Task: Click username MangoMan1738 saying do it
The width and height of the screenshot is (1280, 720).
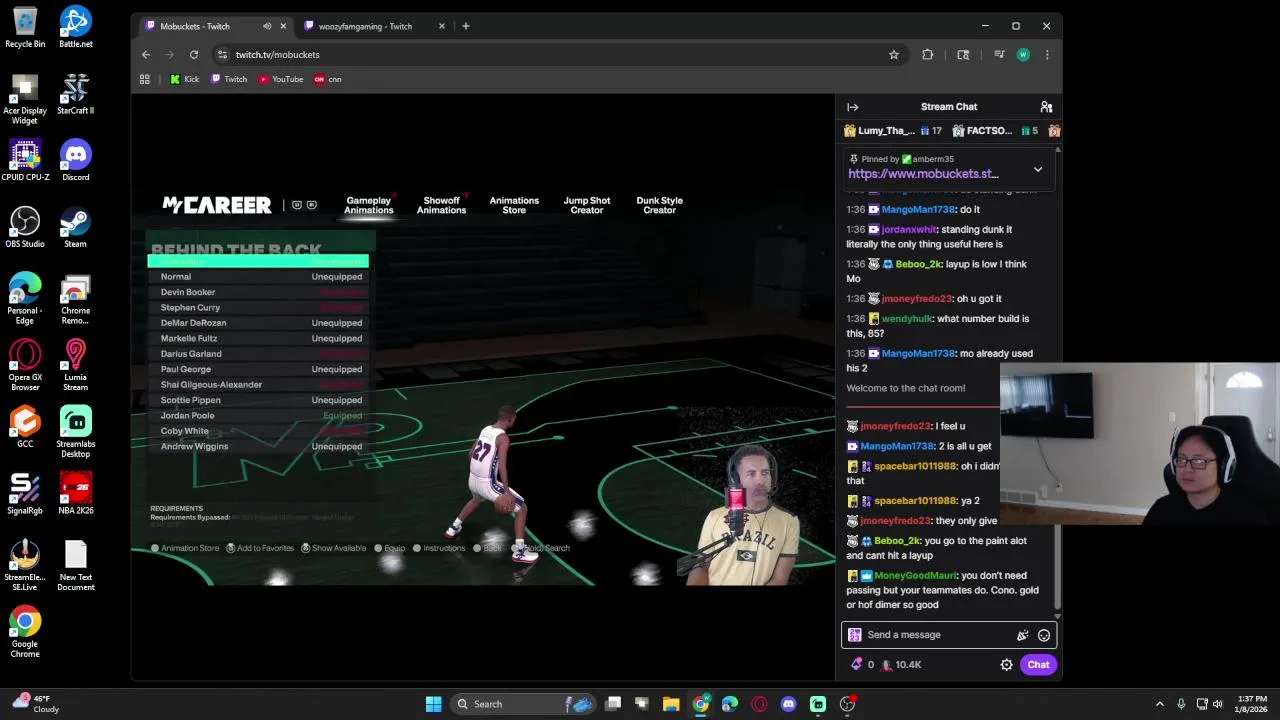Action: [x=918, y=210]
